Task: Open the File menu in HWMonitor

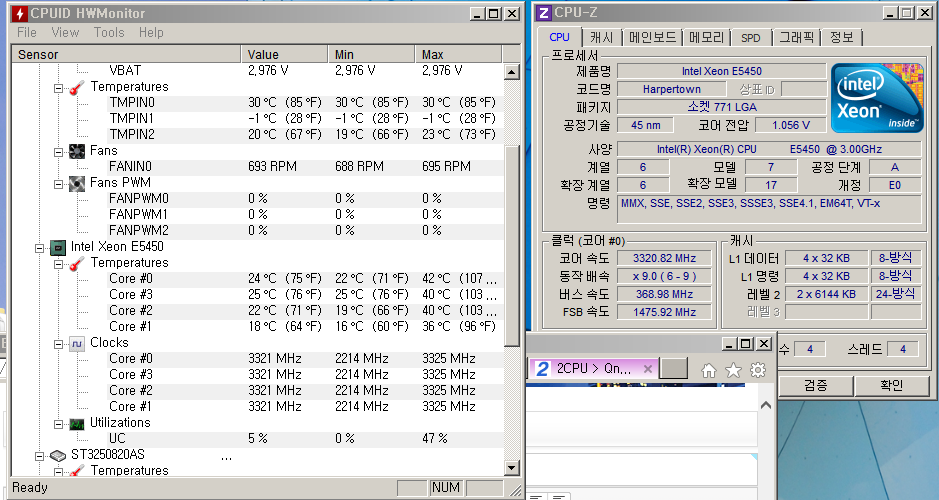Action: click(x=26, y=32)
